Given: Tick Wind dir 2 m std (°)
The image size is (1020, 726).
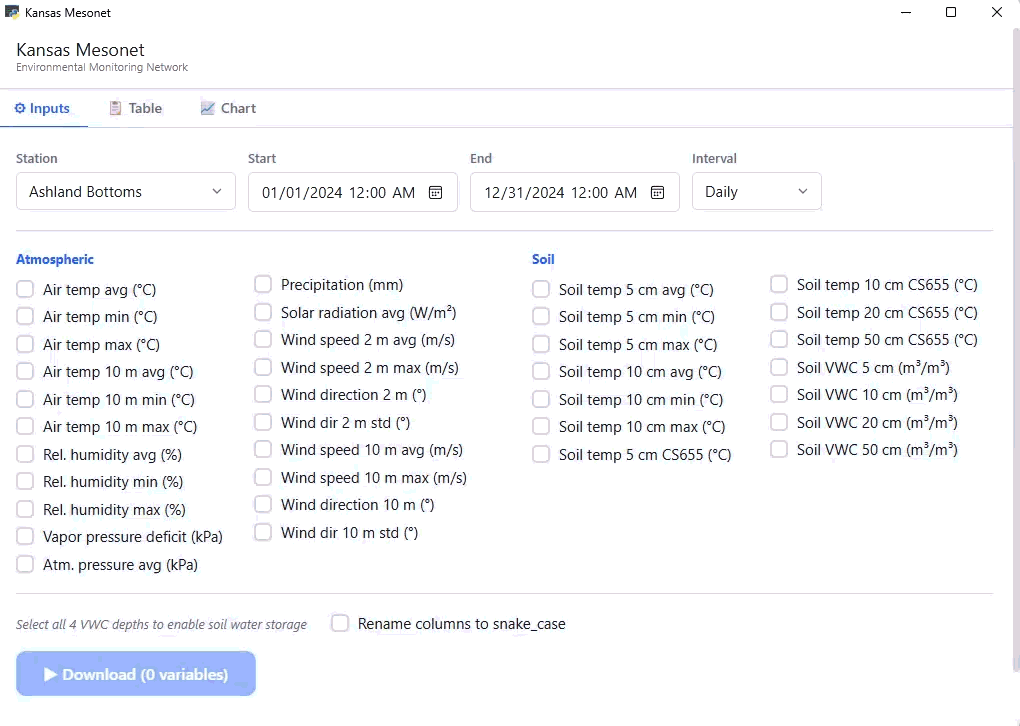Looking at the screenshot, I should click(x=263, y=422).
